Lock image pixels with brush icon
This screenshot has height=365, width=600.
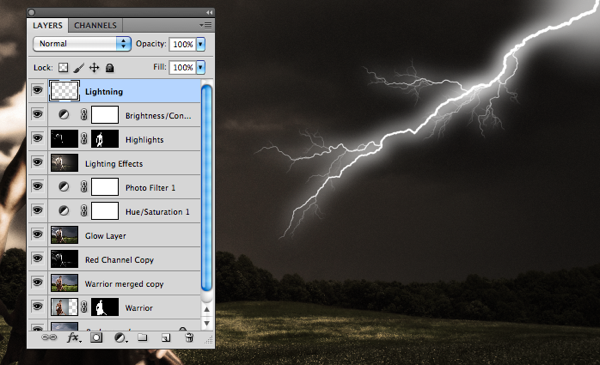coord(78,68)
